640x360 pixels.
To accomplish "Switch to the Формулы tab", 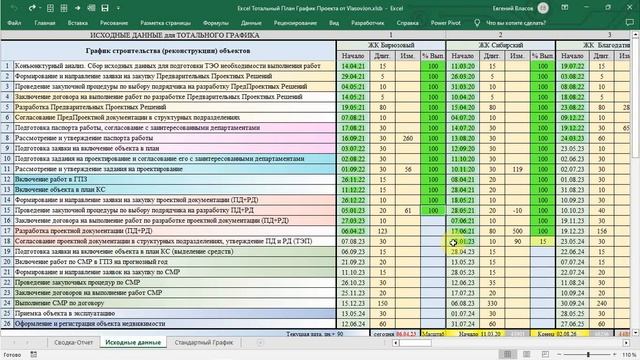I will 216,23.
